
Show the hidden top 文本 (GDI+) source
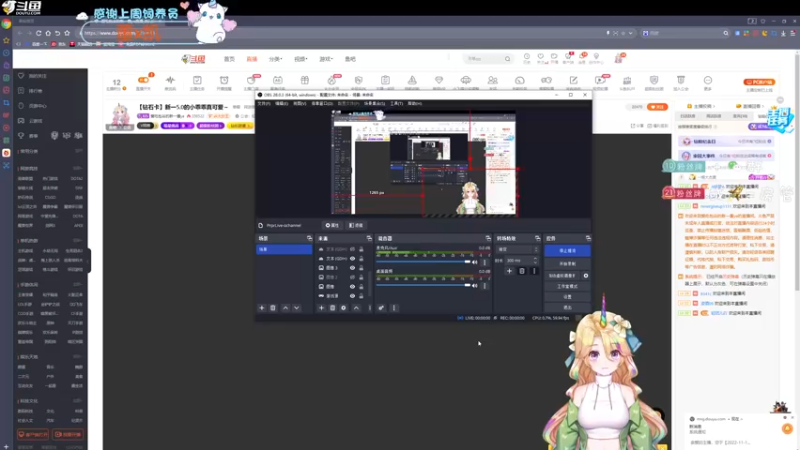point(352,249)
